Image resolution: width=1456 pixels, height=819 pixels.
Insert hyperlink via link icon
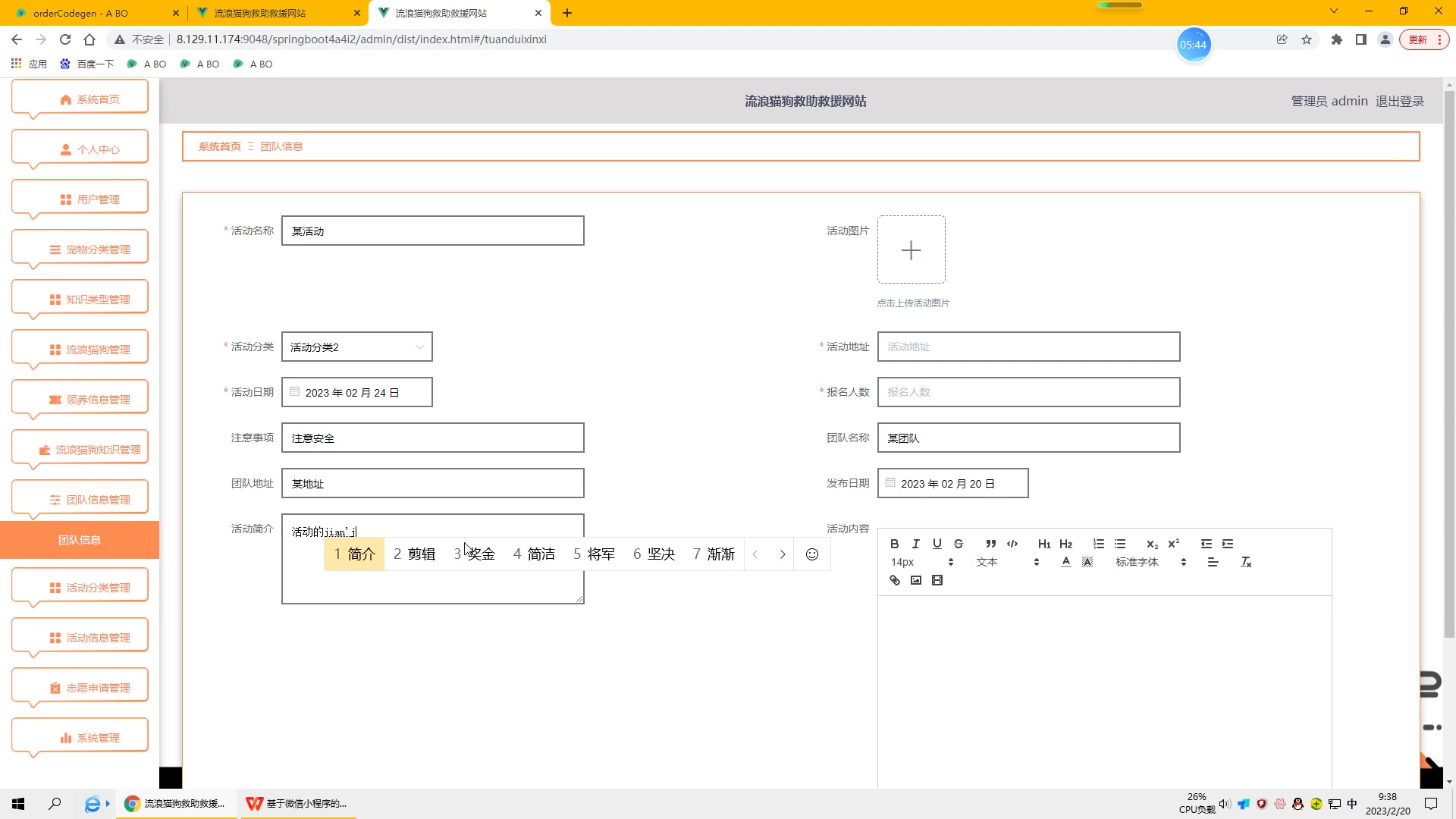coord(895,580)
